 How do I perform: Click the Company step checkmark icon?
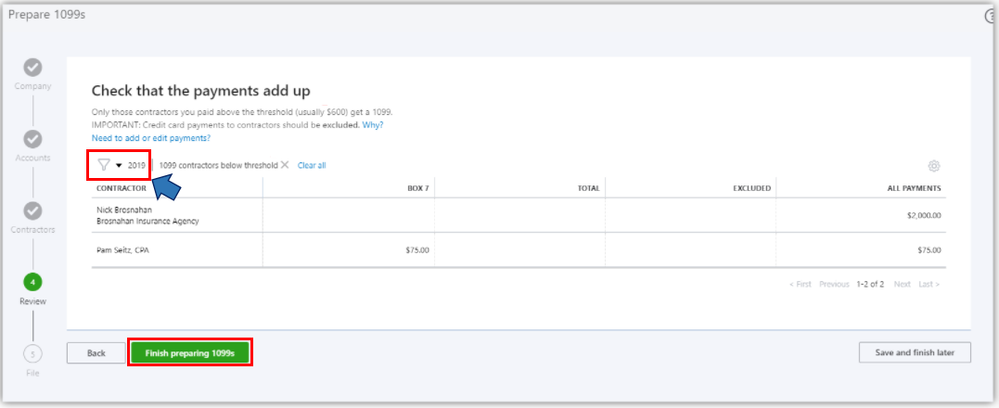[x=32, y=67]
